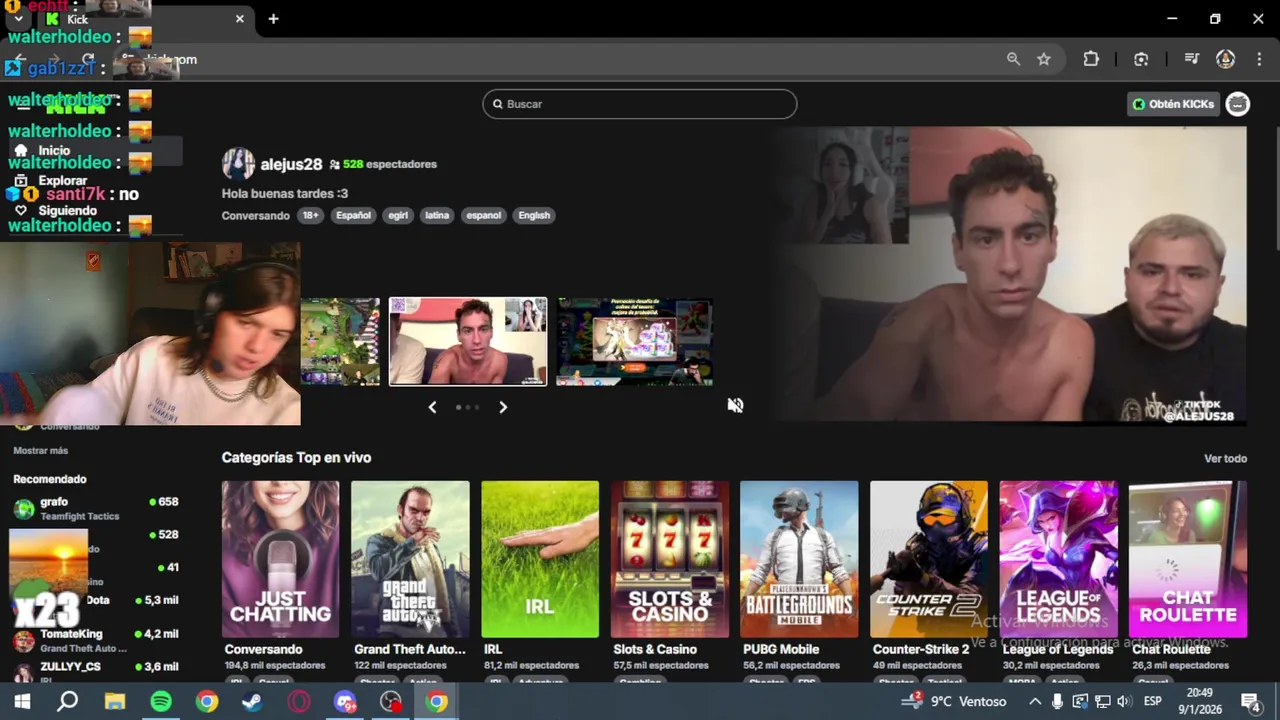This screenshot has width=1280, height=720.
Task: Go to previous featured stream with left arrow
Action: pos(432,407)
